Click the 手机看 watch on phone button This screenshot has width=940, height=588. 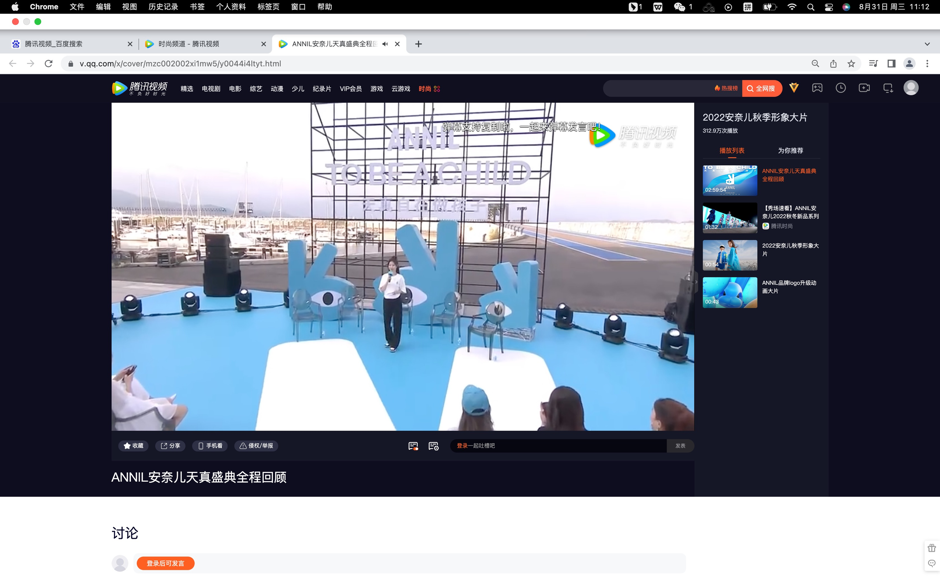point(210,446)
